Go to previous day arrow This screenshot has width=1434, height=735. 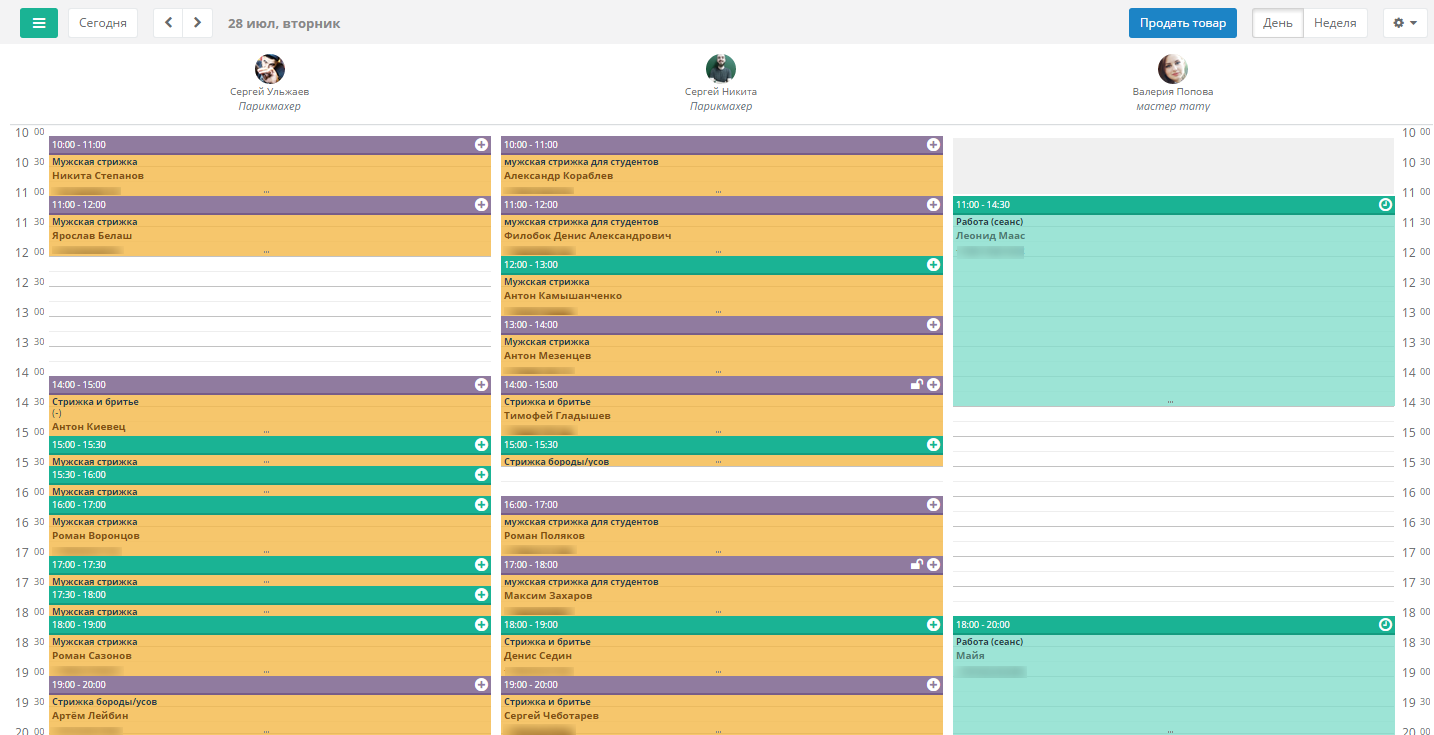click(168, 23)
